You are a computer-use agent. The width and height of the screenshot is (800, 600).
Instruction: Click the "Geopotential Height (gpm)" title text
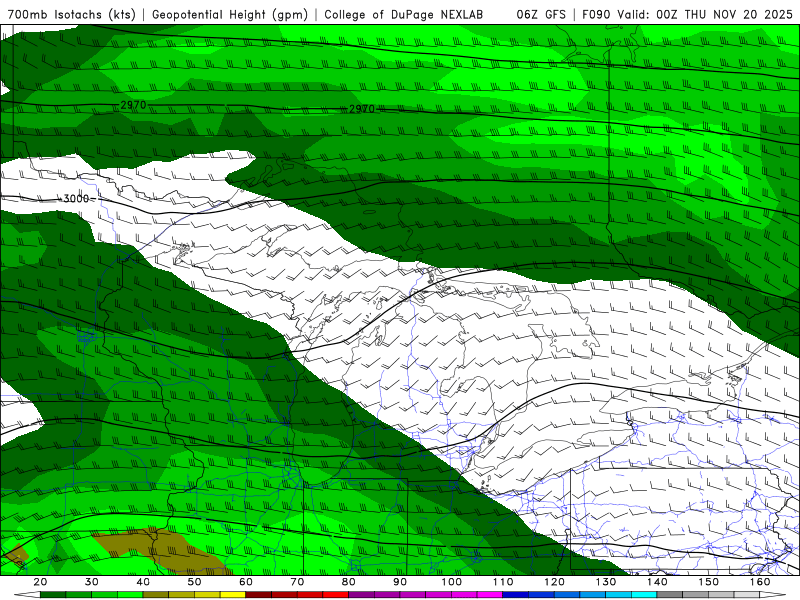tap(230, 14)
